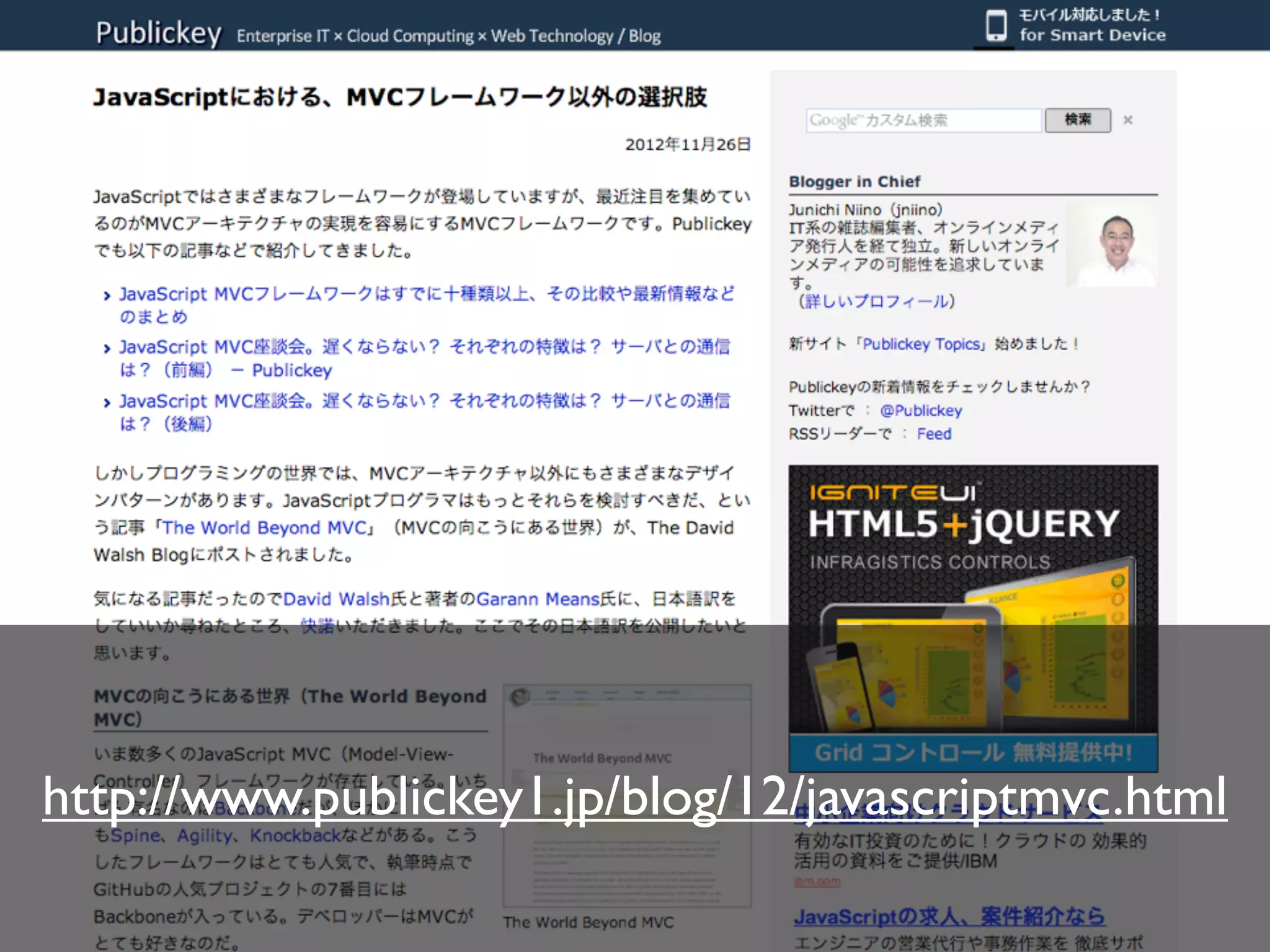Click the 検索 search button
The height and width of the screenshot is (952, 1270).
click(x=1078, y=120)
